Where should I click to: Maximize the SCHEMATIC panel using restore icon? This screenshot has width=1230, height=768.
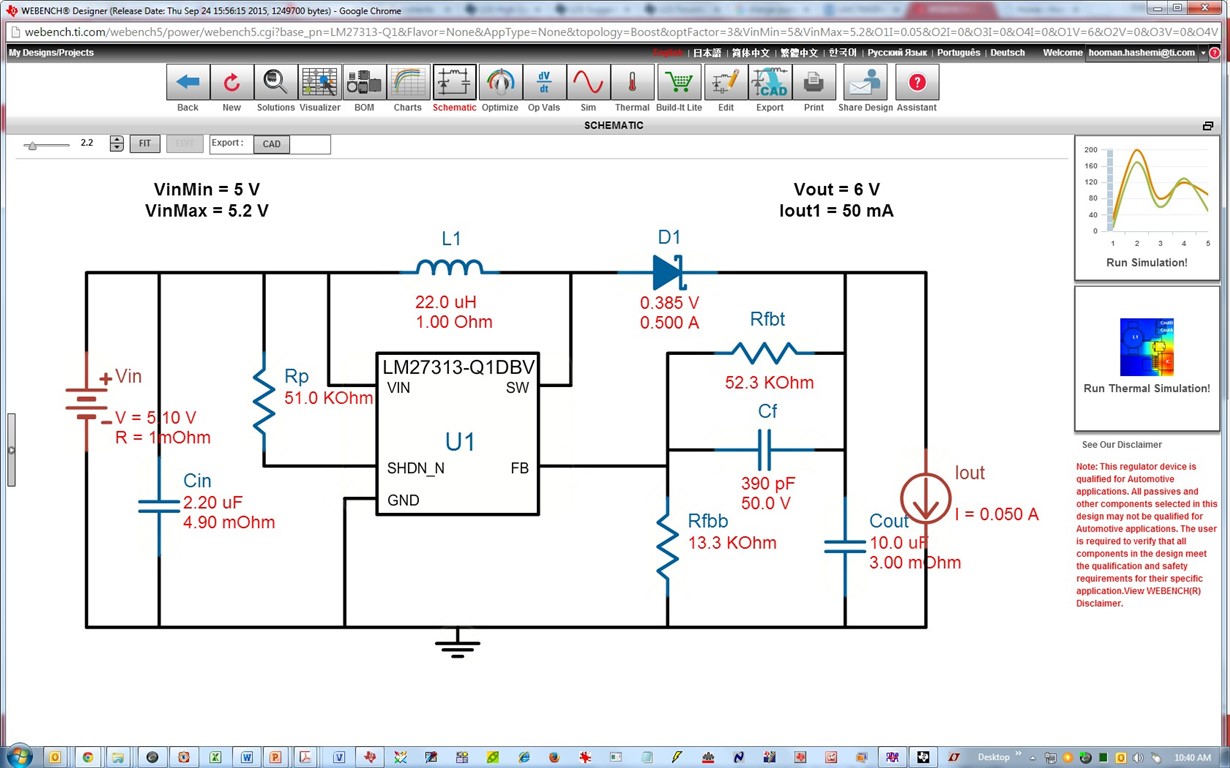click(x=1208, y=126)
